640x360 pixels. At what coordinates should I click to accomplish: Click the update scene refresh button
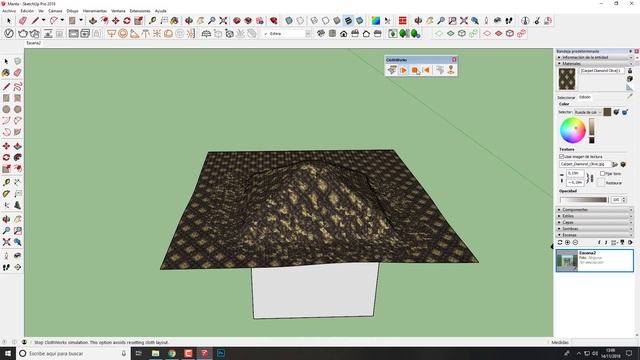560,242
